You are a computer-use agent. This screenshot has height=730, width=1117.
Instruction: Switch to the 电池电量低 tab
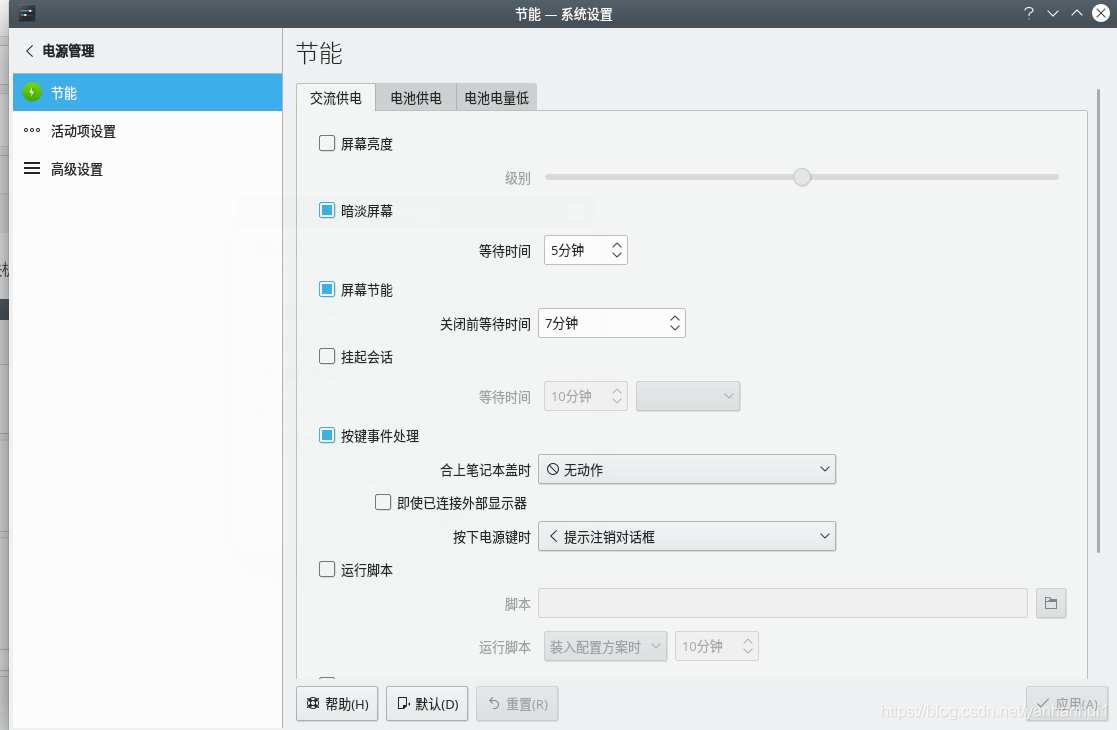pos(497,98)
